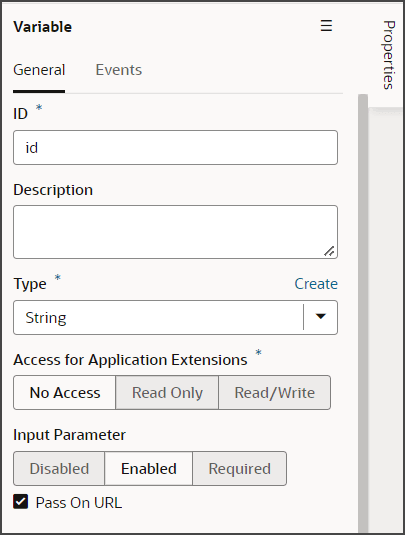Click the Create type link
This screenshot has width=405, height=535.
[316, 284]
